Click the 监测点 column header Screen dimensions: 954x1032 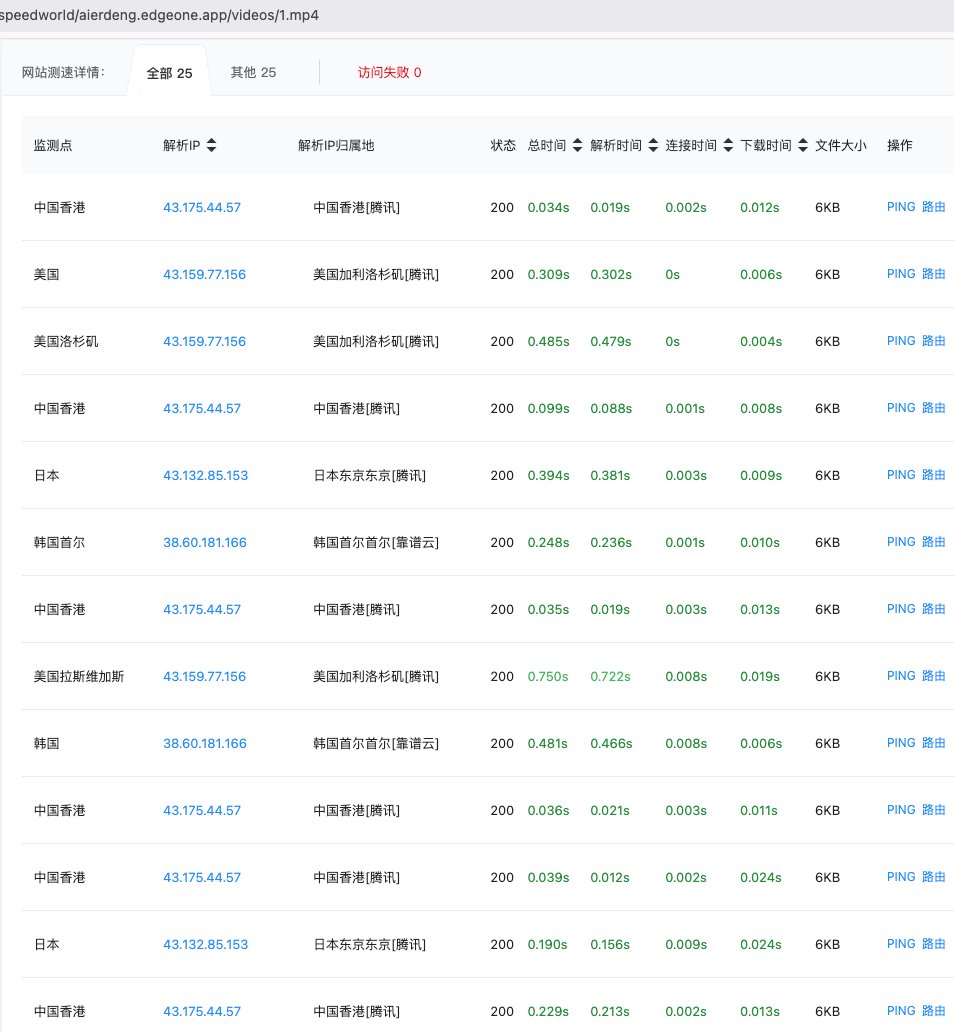point(53,145)
